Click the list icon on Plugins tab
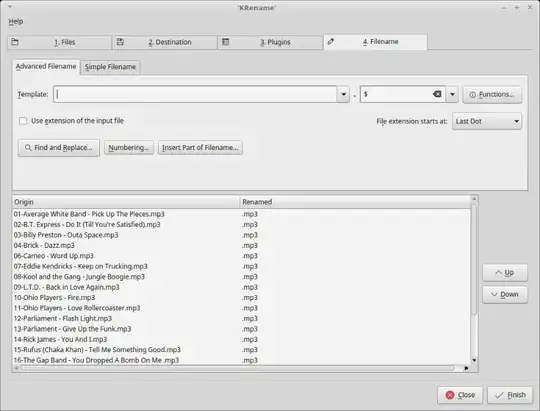Screen dimensions: 540x411 click(x=226, y=42)
